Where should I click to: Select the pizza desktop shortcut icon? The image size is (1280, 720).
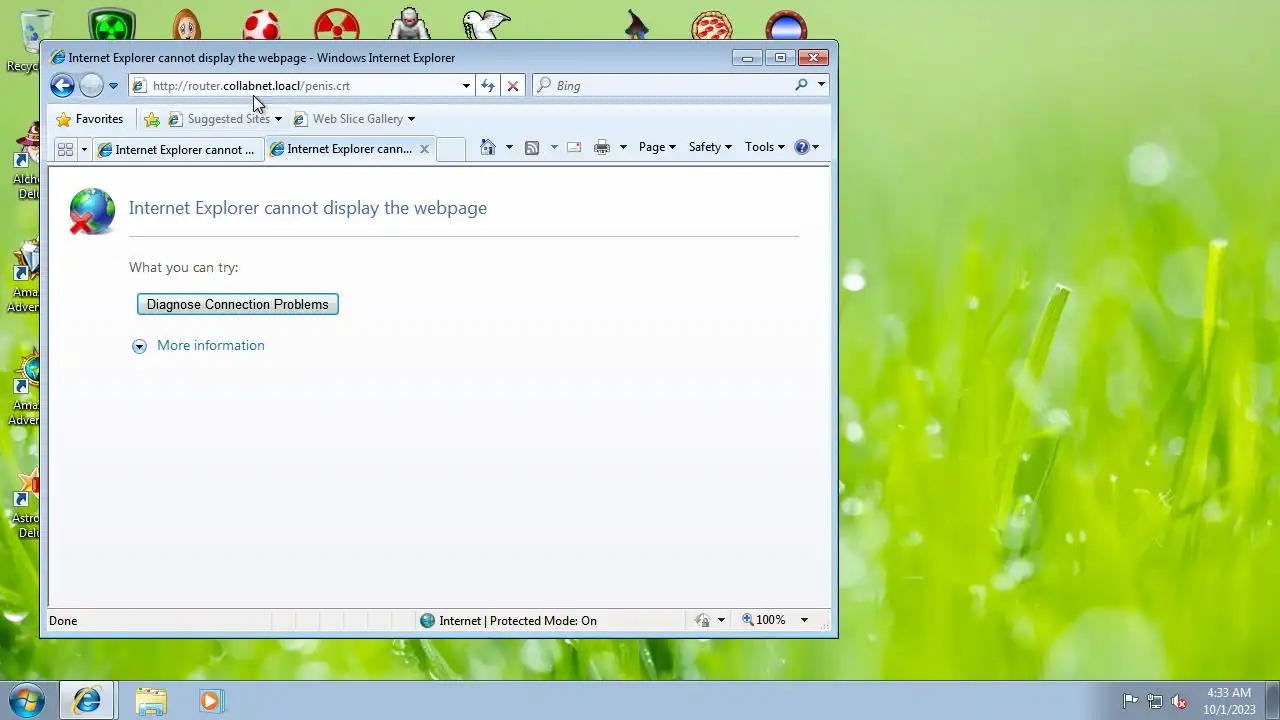[712, 25]
